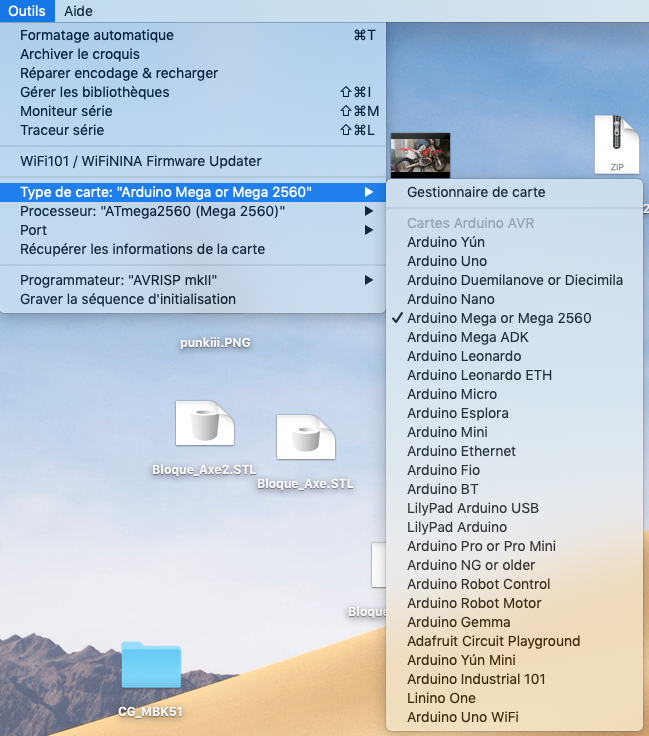
Task: Select Arduino Leonardo ETH board
Action: point(514,375)
